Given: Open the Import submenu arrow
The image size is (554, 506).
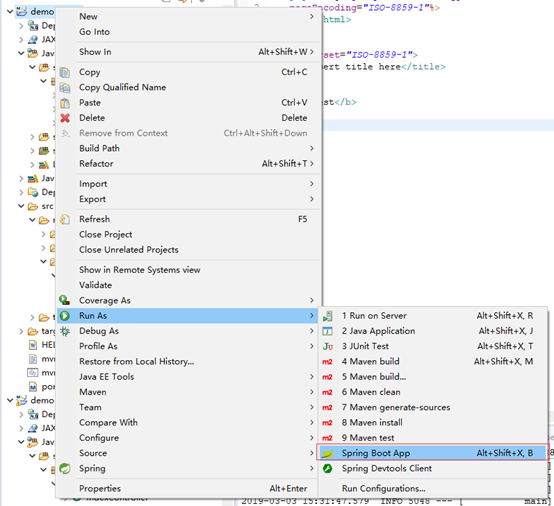Looking at the screenshot, I should point(312,184).
